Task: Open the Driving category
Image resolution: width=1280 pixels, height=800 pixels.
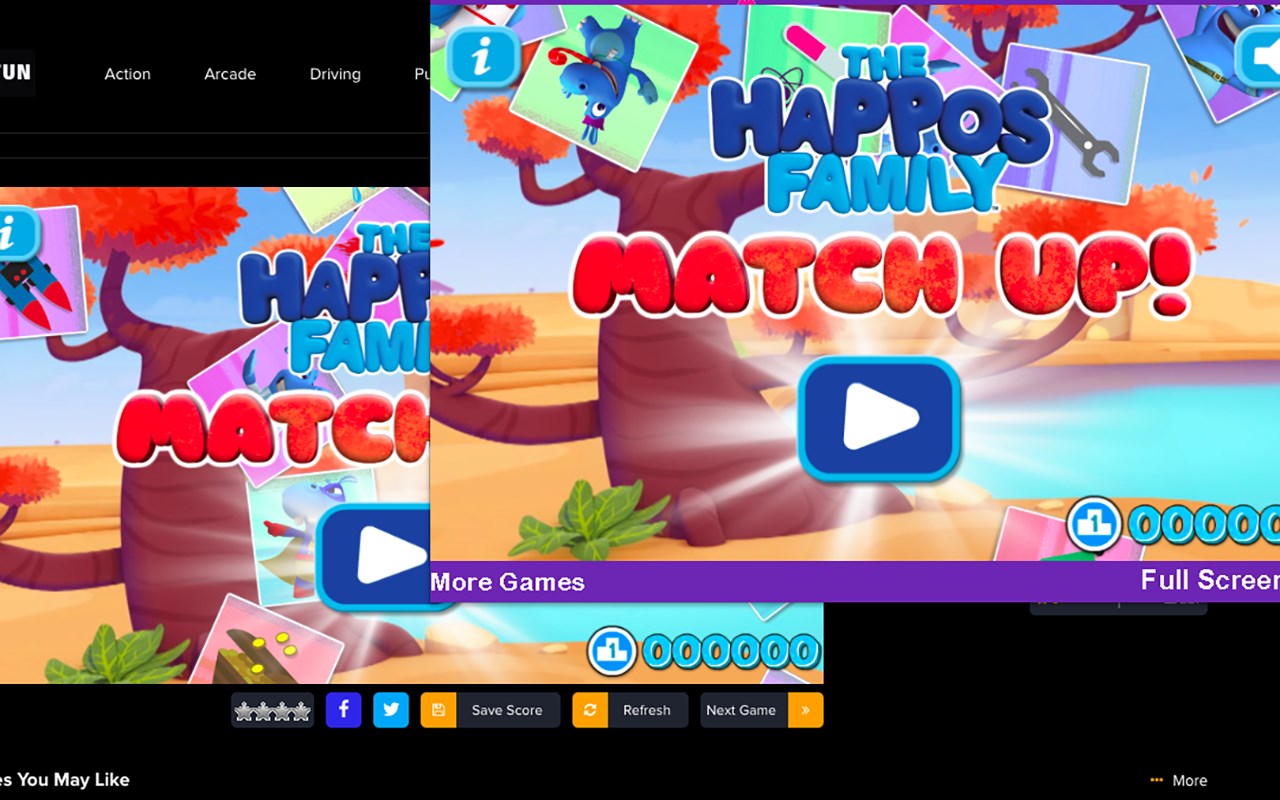Action: (335, 74)
